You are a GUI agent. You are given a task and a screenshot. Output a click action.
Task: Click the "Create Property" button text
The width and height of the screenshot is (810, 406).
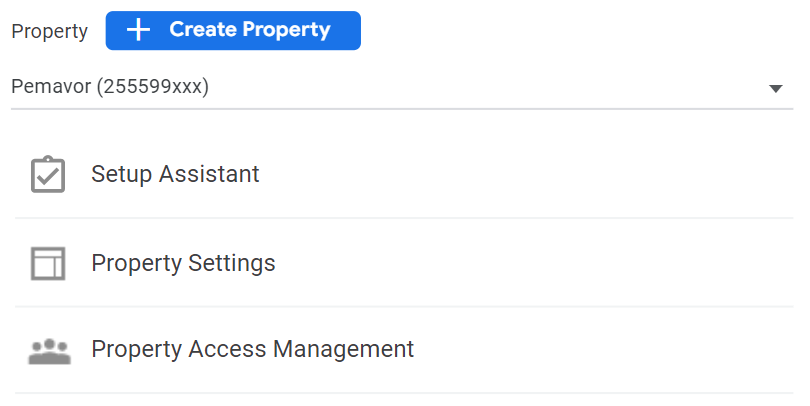[x=249, y=30]
